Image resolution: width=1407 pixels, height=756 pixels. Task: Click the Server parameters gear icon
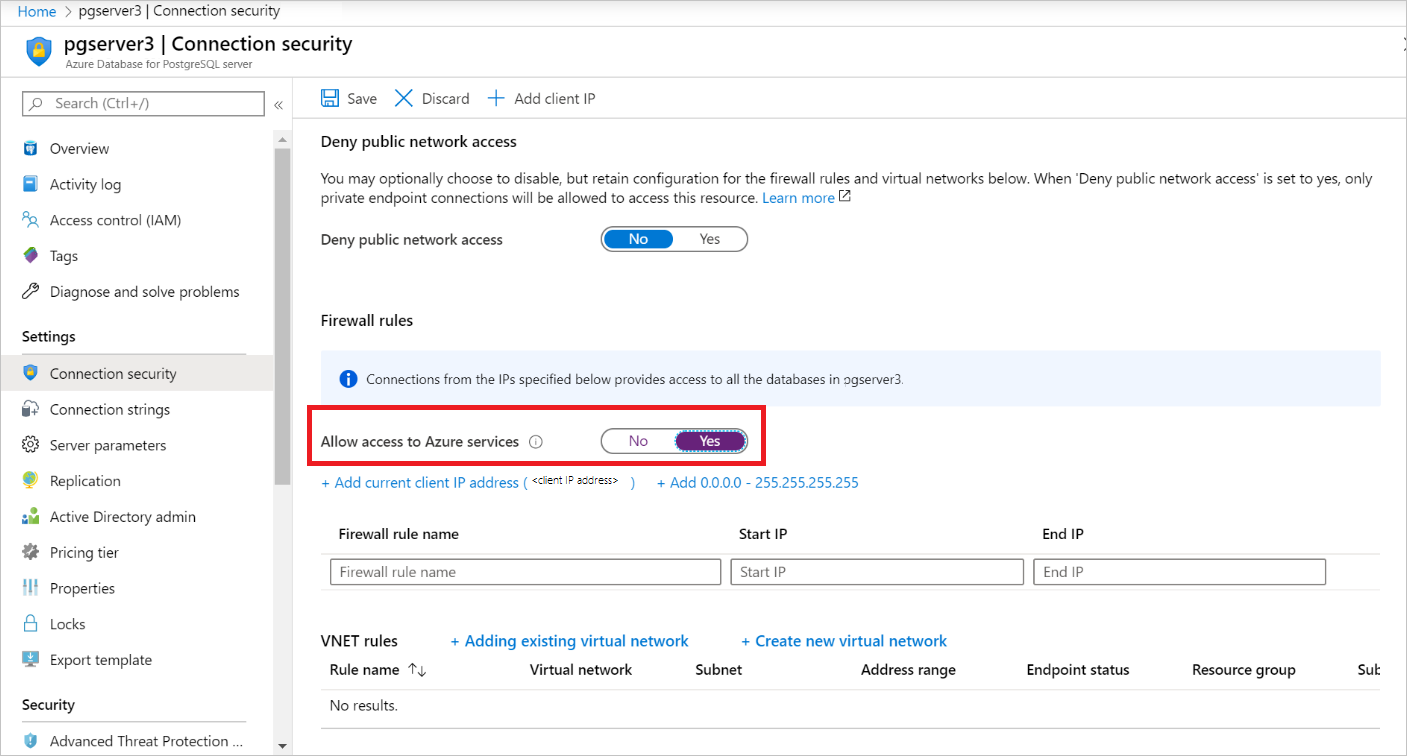point(30,445)
